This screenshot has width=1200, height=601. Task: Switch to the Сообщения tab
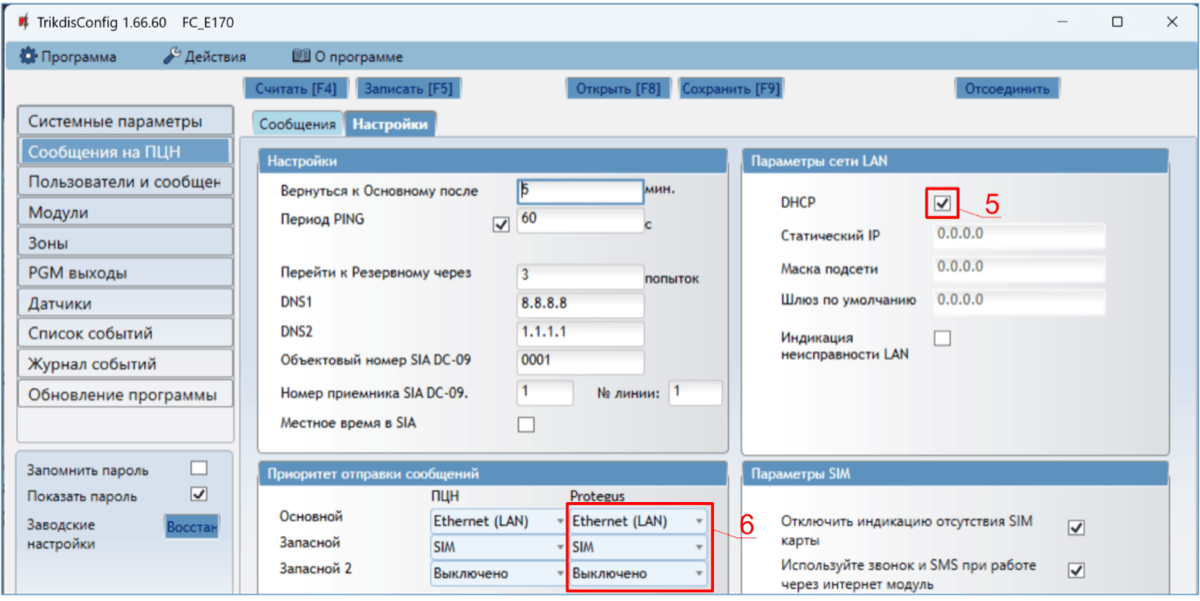click(297, 124)
